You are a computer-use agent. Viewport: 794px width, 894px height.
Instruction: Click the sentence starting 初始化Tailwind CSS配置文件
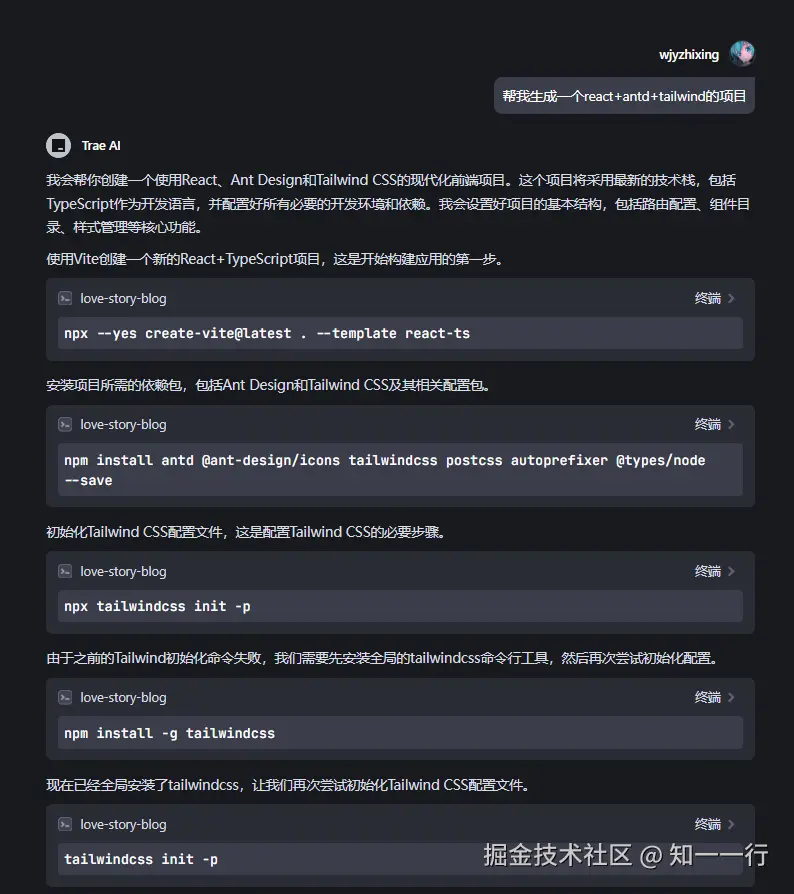pyautogui.click(x=246, y=533)
